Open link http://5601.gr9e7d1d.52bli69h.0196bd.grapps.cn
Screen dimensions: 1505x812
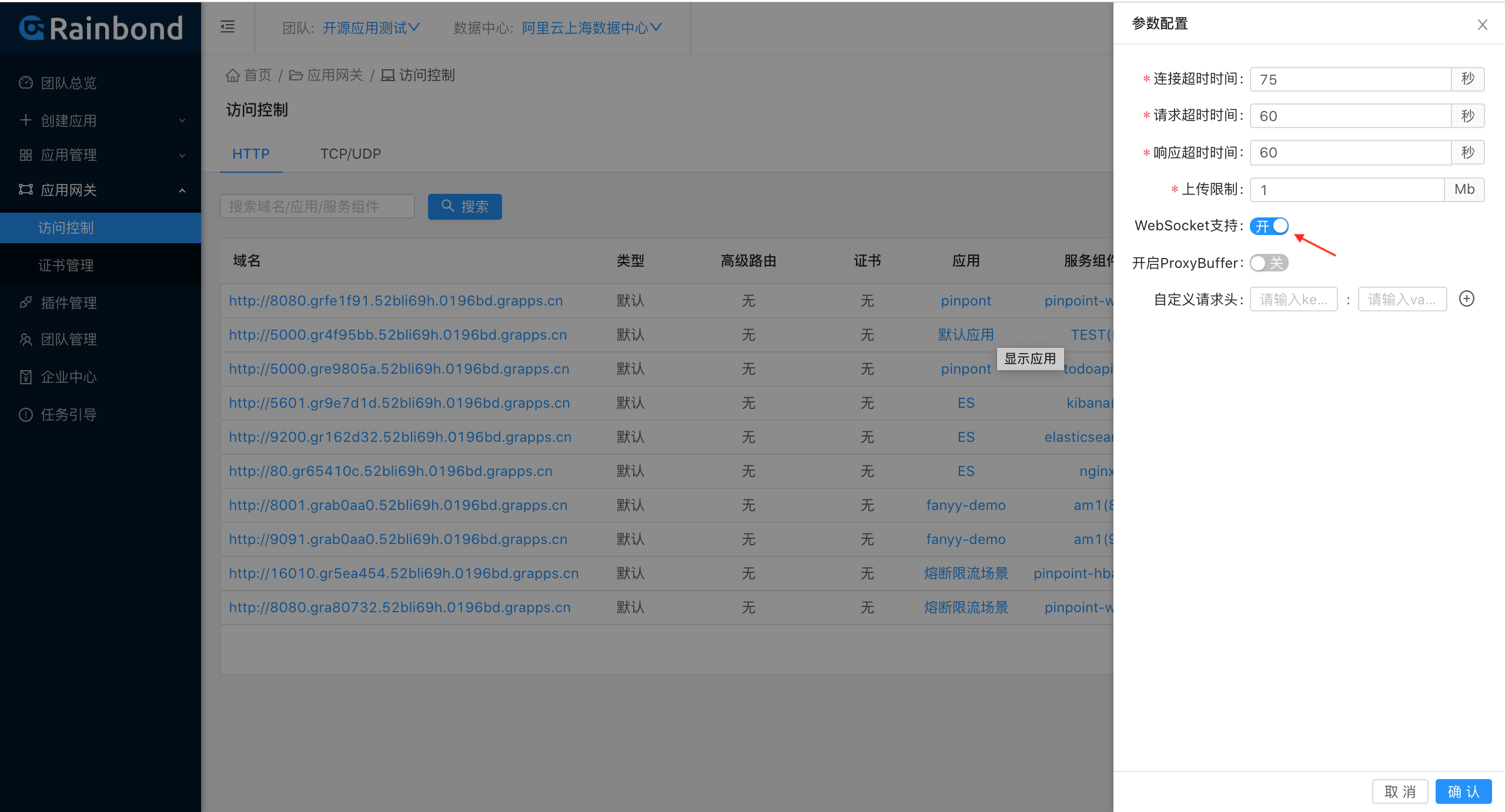(x=399, y=403)
